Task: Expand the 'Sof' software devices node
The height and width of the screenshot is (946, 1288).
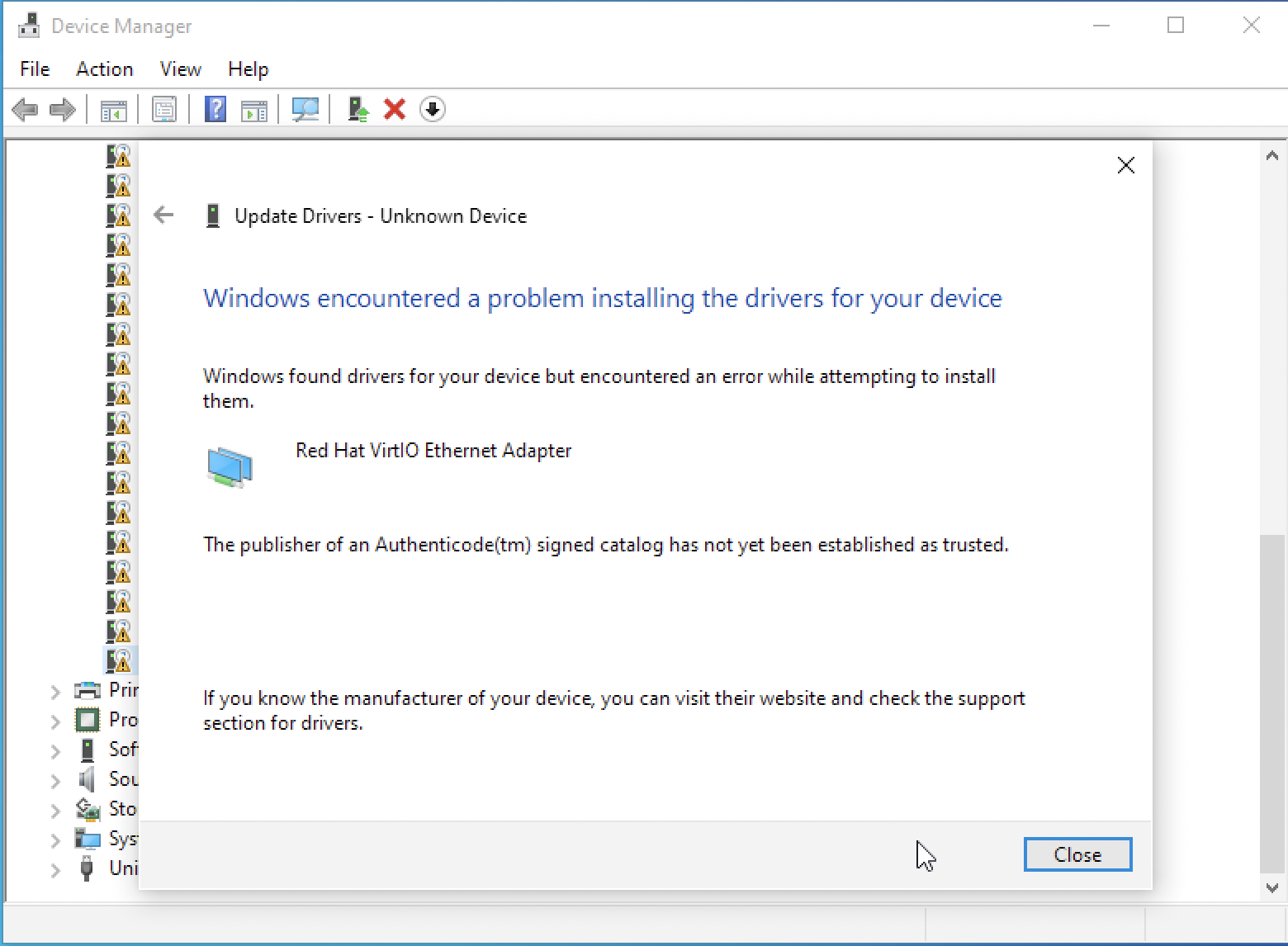Action: point(55,750)
